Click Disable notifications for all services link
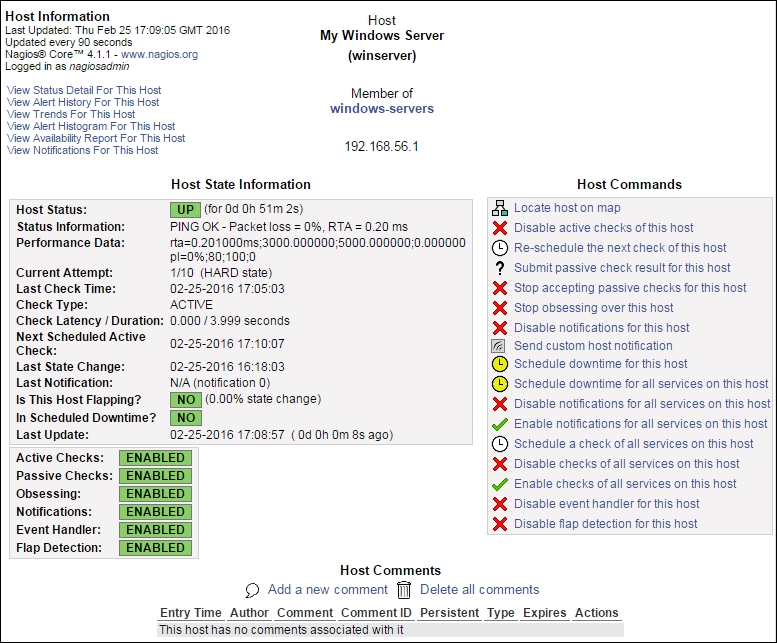 tap(642, 404)
